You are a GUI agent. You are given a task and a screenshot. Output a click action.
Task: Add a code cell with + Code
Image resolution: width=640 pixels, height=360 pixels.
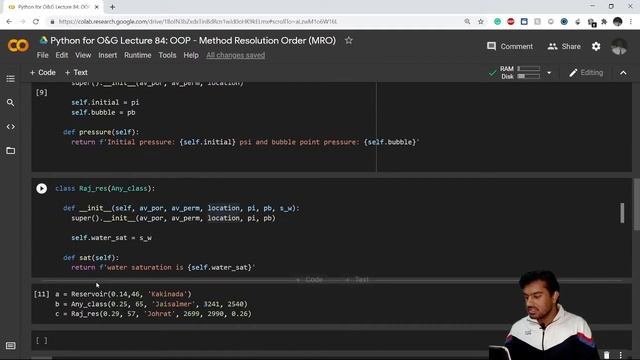coord(42,72)
